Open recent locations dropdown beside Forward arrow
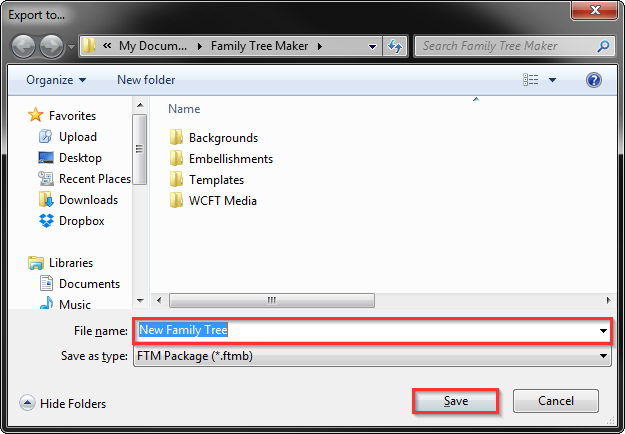625x434 pixels. pos(71,47)
